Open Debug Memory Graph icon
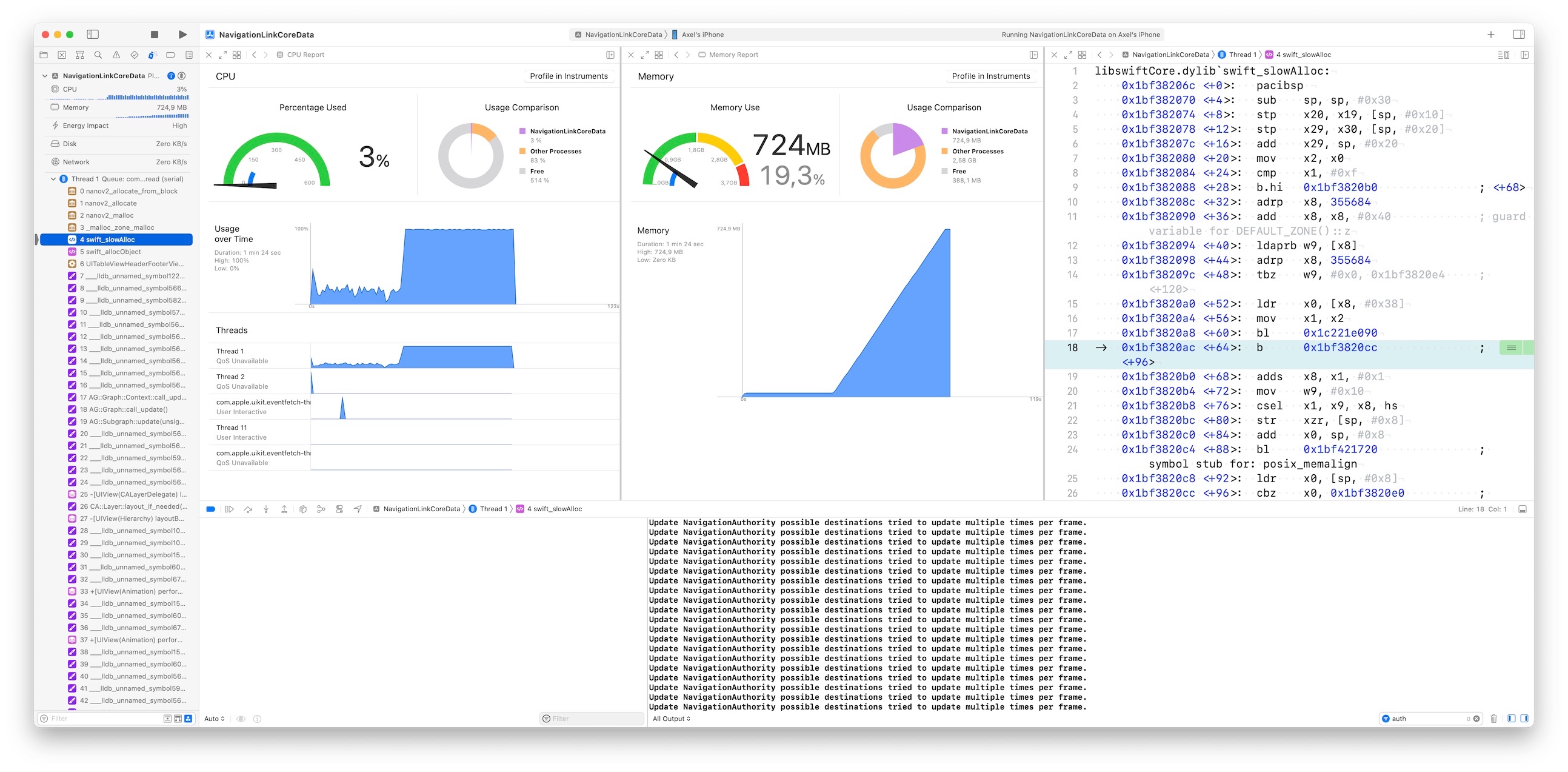The image size is (1568, 772). click(321, 509)
